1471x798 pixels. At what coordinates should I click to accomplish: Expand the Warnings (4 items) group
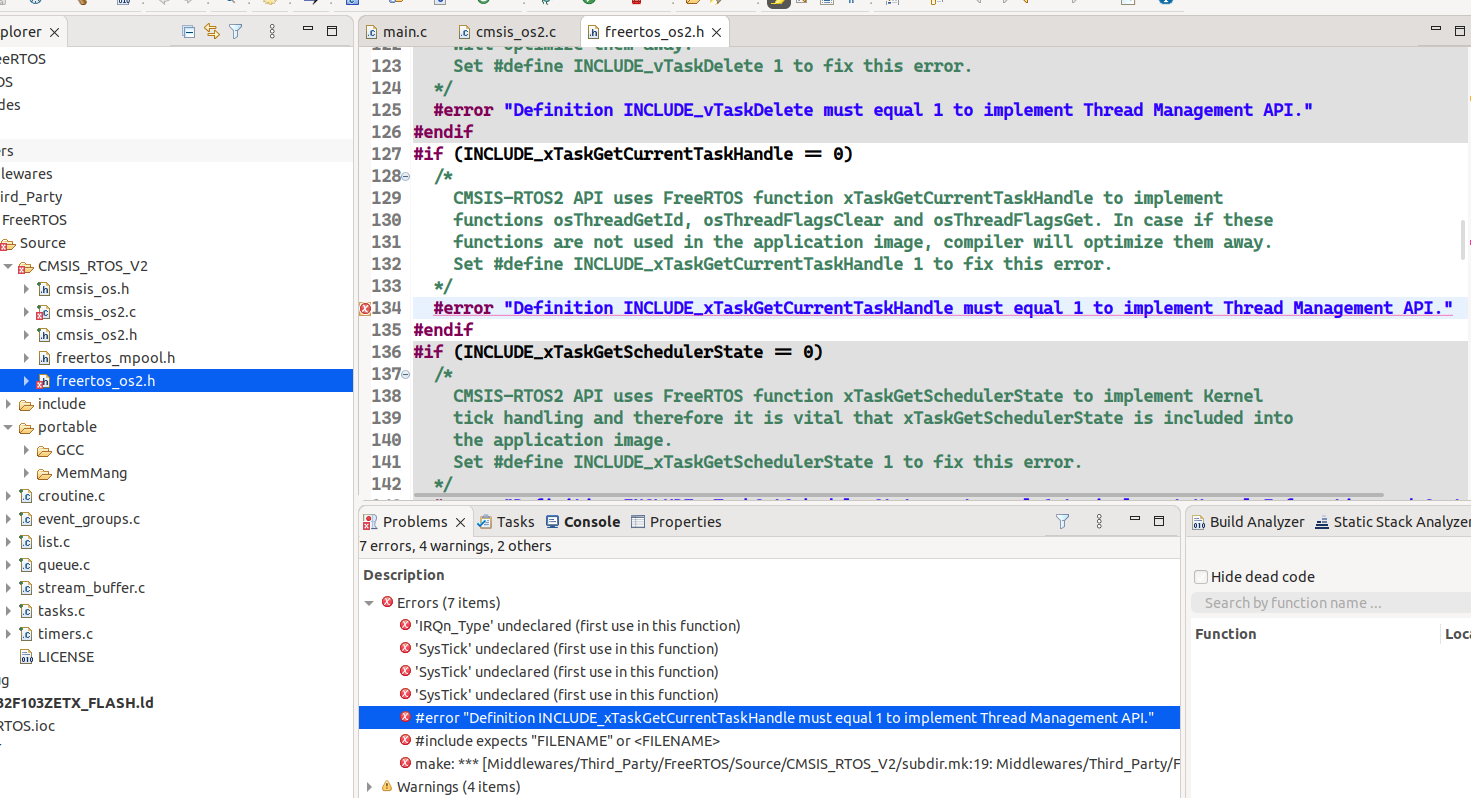click(x=369, y=787)
